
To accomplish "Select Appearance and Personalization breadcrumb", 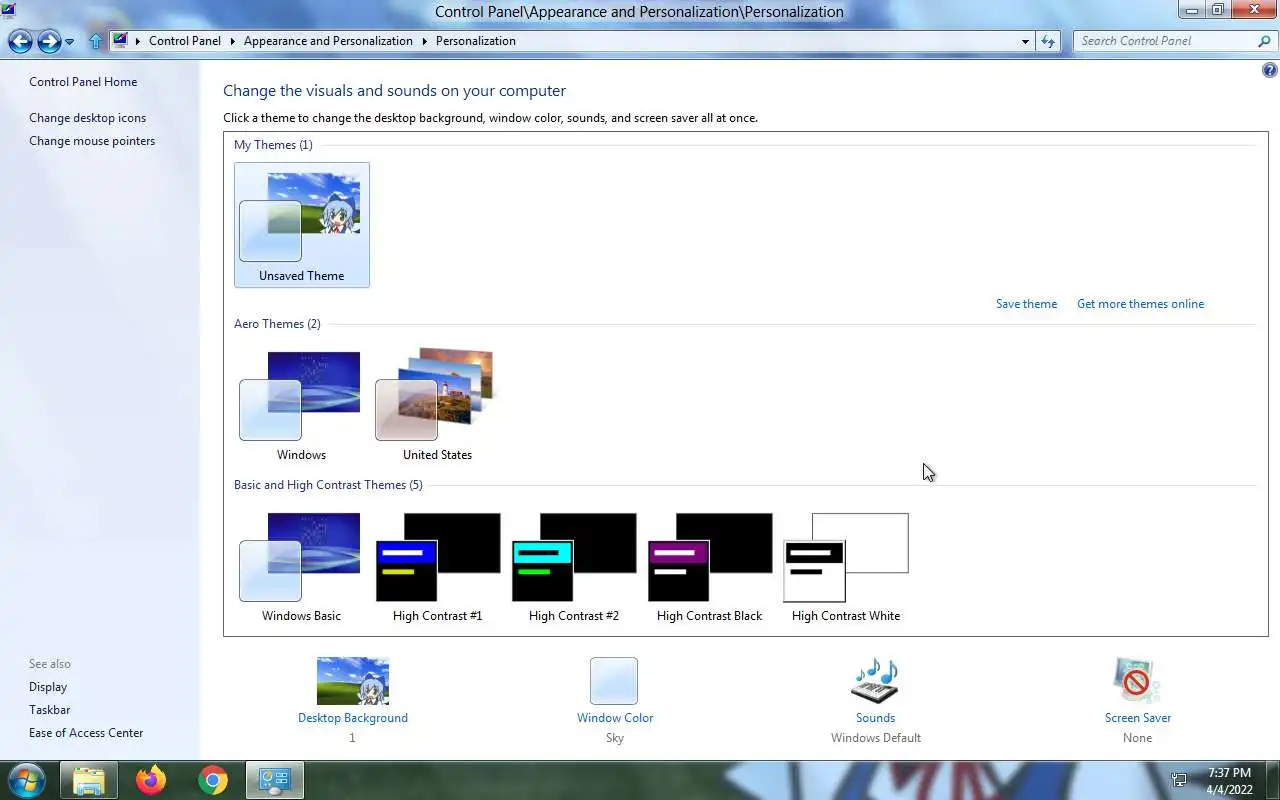I will coord(328,41).
